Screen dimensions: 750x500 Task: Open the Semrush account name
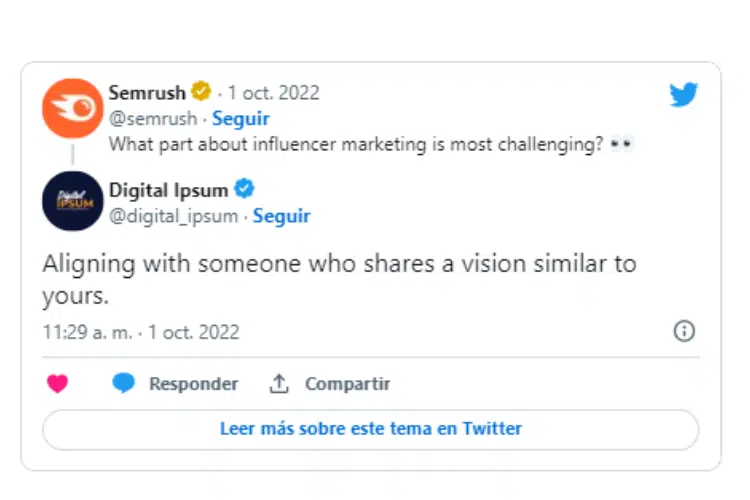147,92
